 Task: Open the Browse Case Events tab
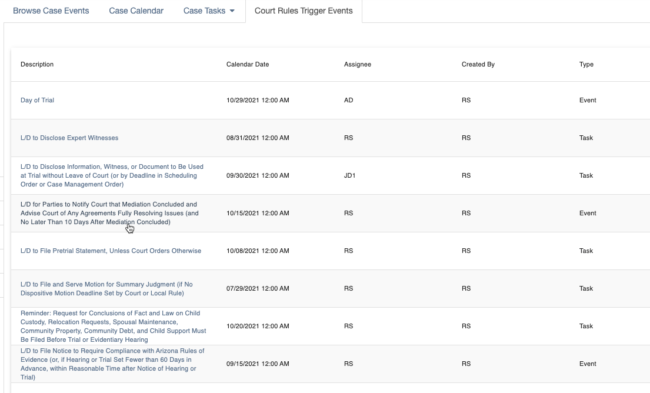coord(51,11)
